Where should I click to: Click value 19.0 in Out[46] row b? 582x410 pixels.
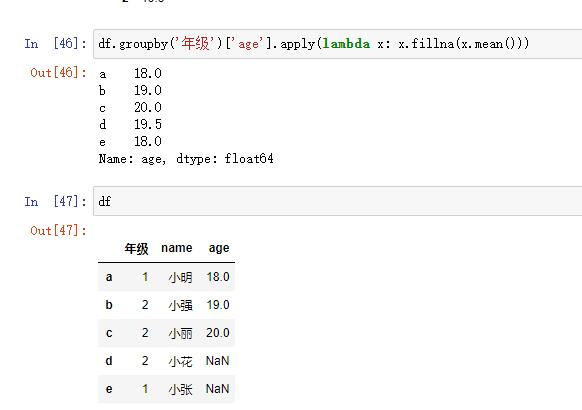pos(148,90)
